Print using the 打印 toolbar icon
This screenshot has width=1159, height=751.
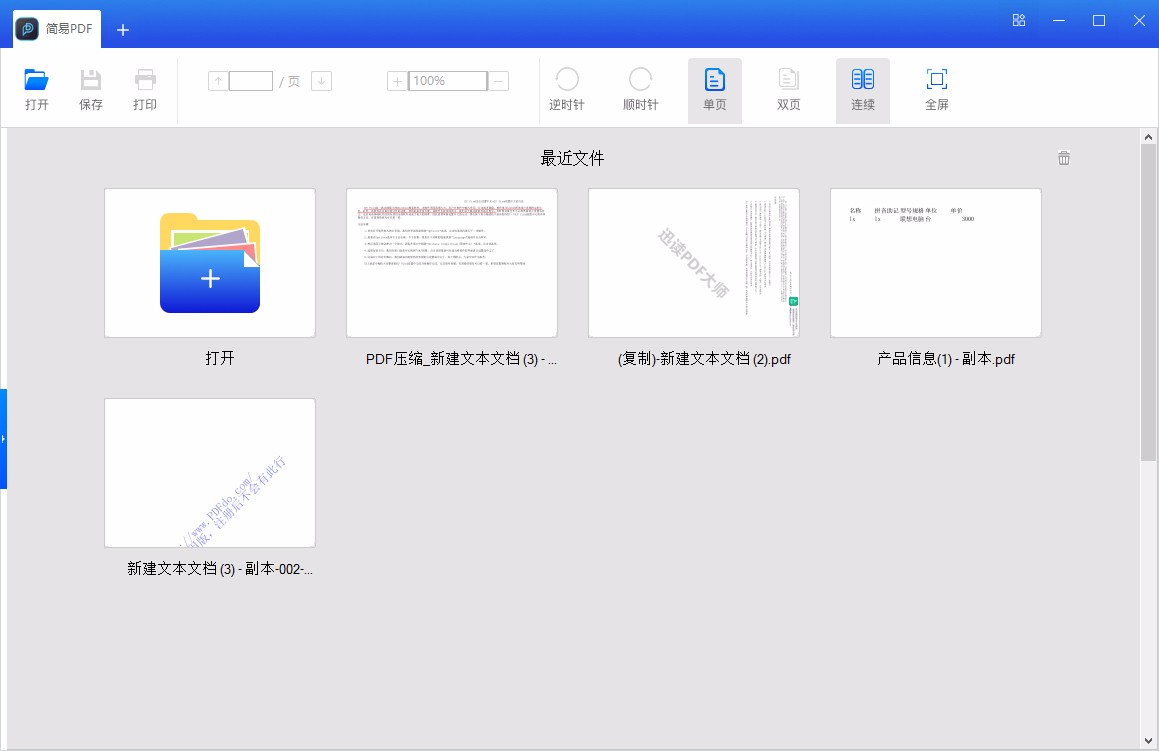pyautogui.click(x=144, y=90)
